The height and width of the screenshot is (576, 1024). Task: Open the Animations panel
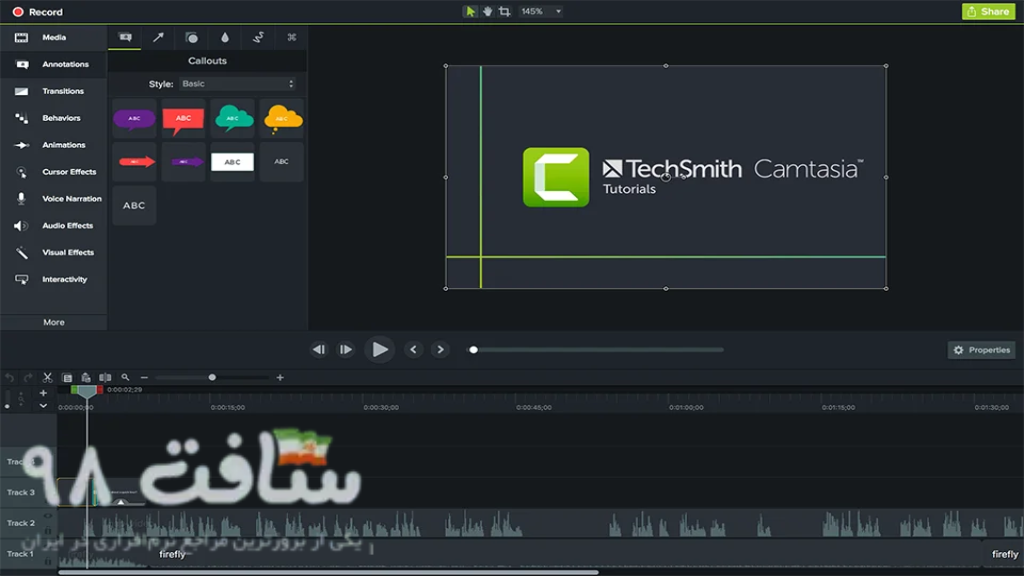pos(54,144)
